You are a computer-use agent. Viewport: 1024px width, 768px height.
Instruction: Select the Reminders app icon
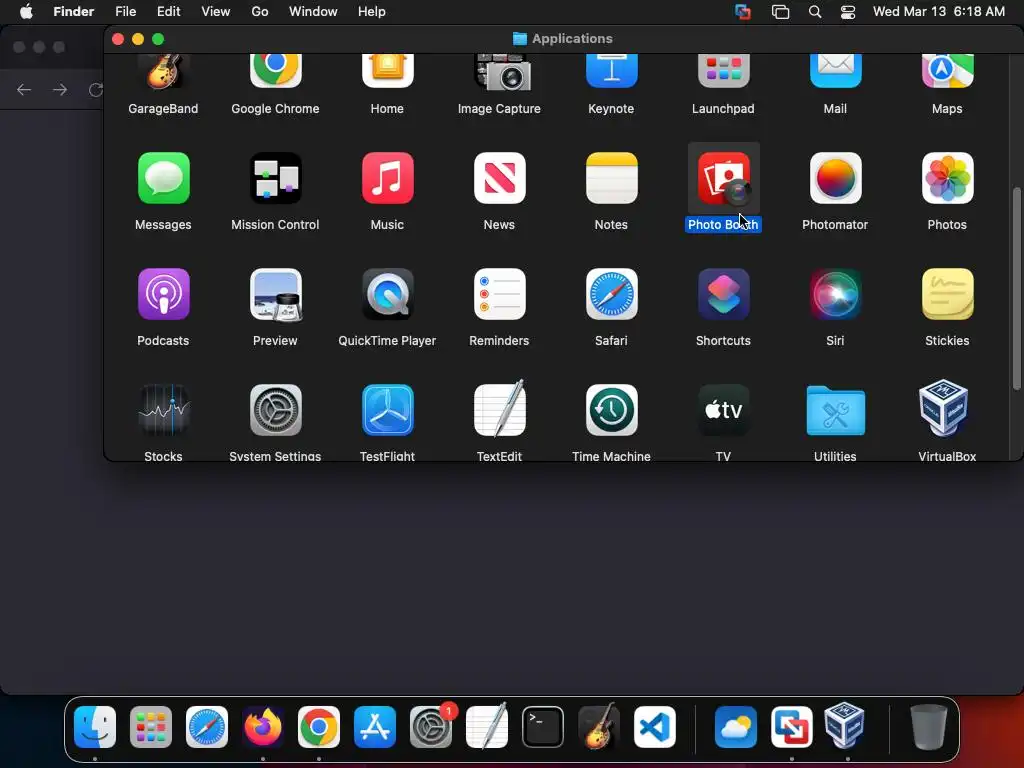tap(499, 294)
